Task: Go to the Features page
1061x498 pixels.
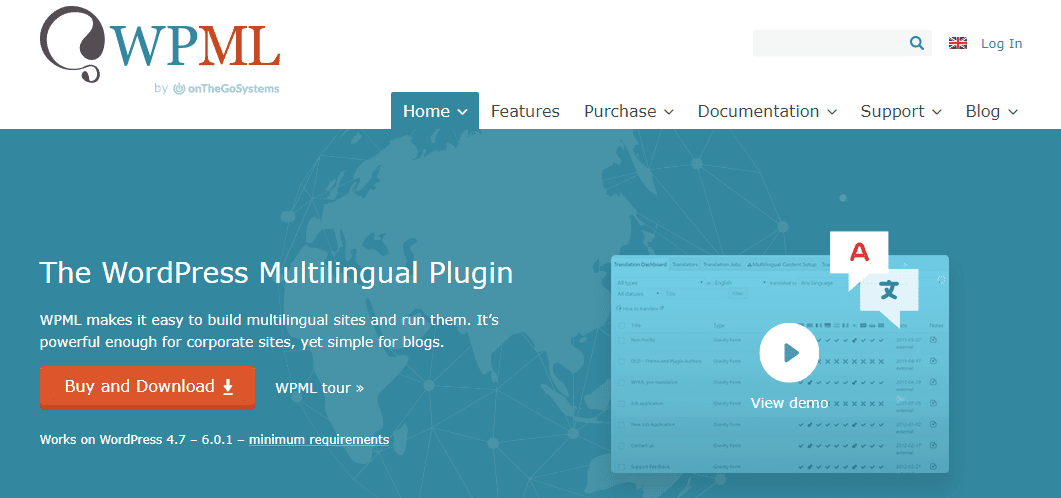Action: pos(525,111)
